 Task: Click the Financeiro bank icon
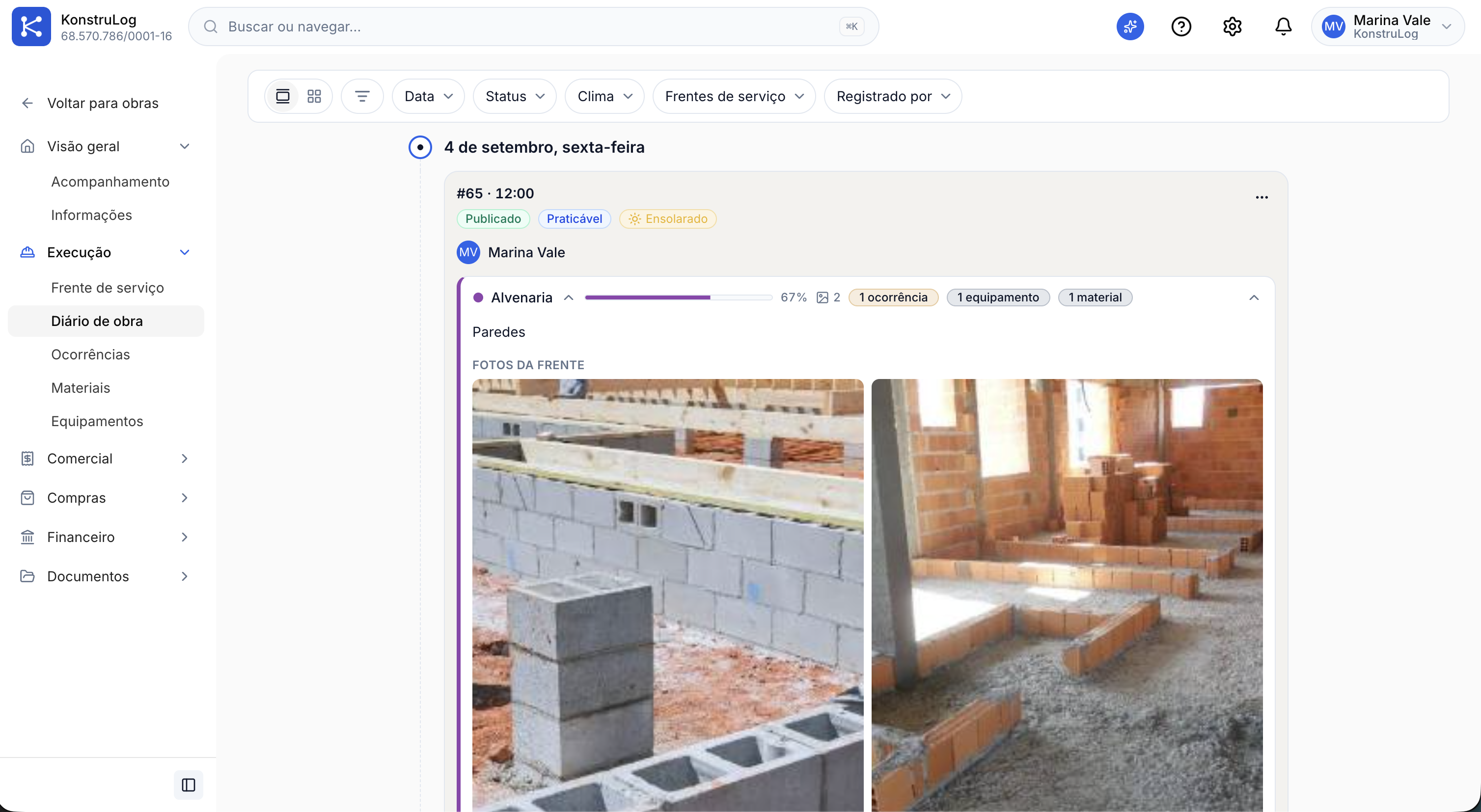(27, 537)
